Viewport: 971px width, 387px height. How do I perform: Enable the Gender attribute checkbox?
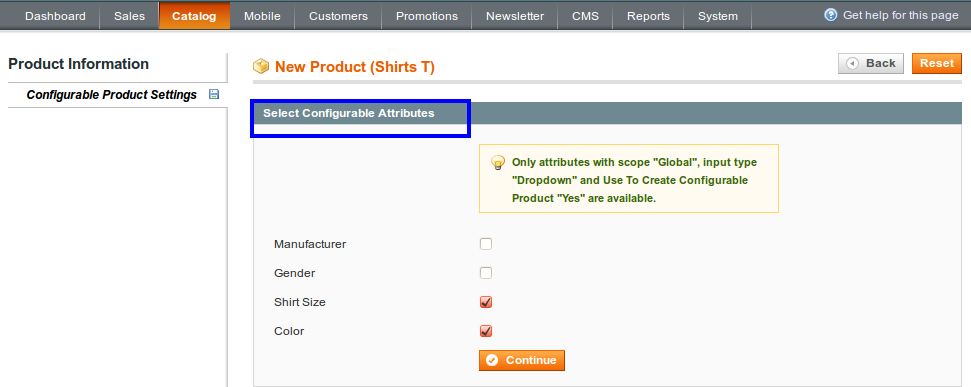486,273
